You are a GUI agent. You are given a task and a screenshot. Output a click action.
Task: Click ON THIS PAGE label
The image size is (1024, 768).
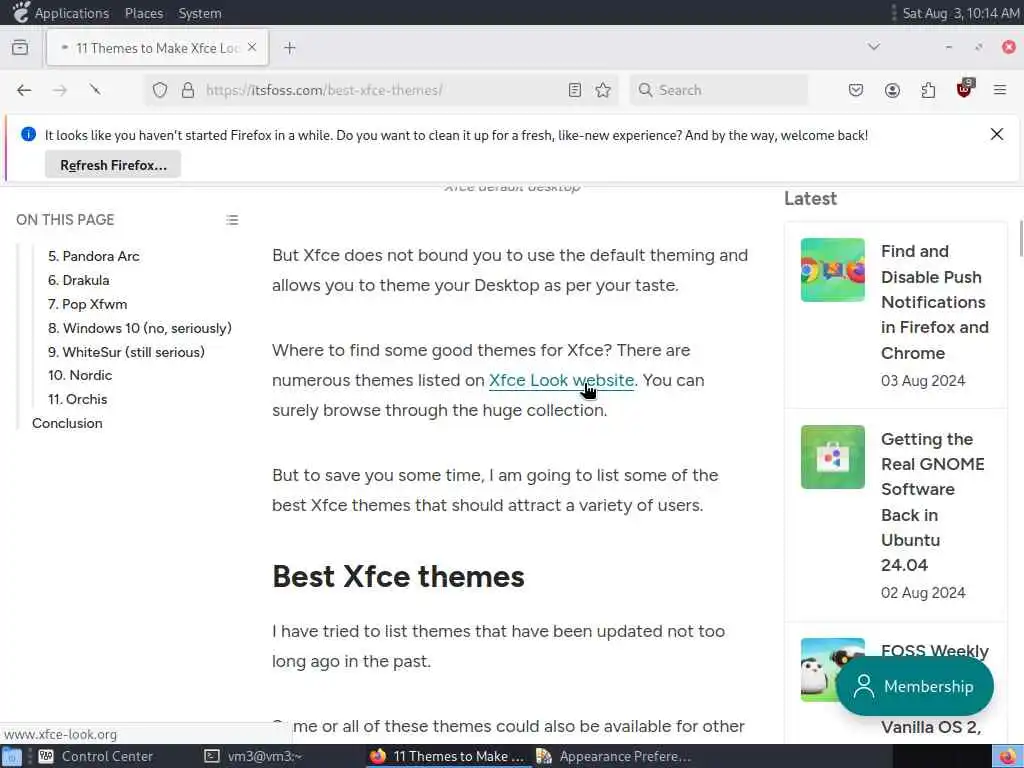[x=65, y=220]
